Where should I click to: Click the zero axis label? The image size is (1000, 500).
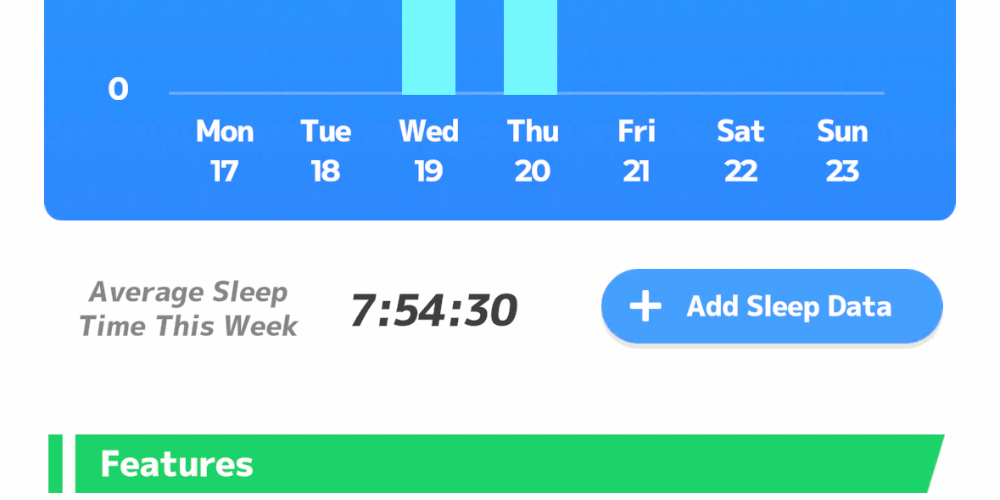click(x=118, y=91)
